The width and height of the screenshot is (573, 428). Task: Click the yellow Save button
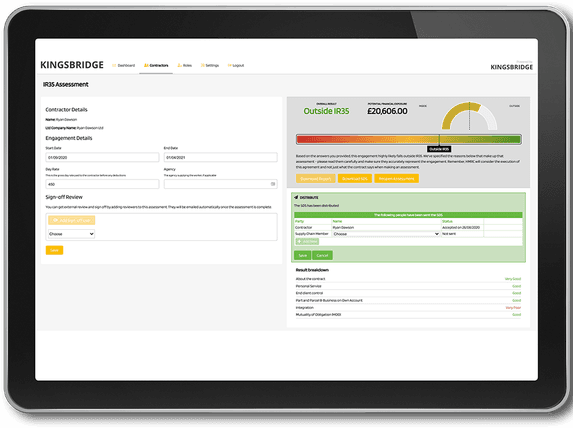(54, 250)
